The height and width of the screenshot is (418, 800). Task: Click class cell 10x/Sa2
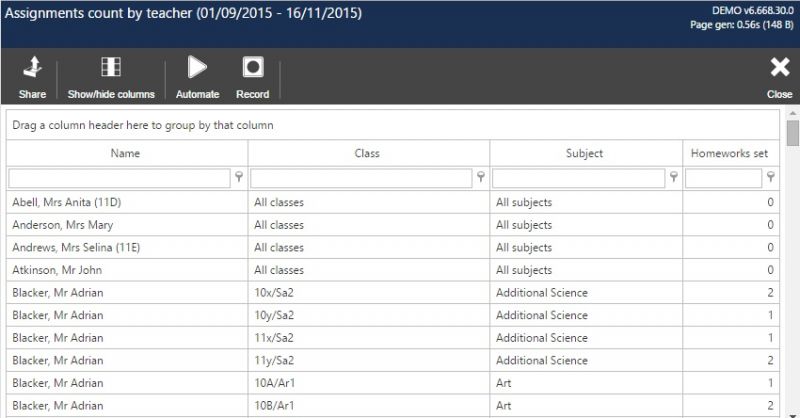(368, 292)
